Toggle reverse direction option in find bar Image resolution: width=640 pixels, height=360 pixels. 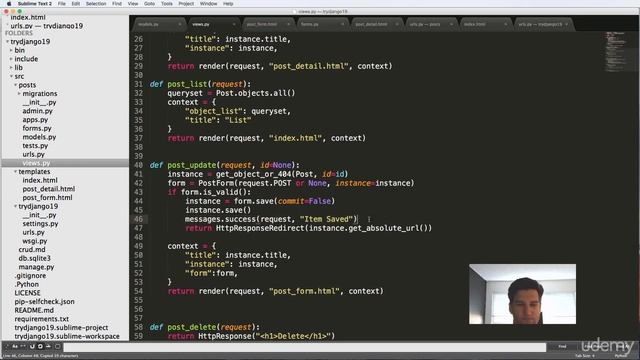pos(32,347)
